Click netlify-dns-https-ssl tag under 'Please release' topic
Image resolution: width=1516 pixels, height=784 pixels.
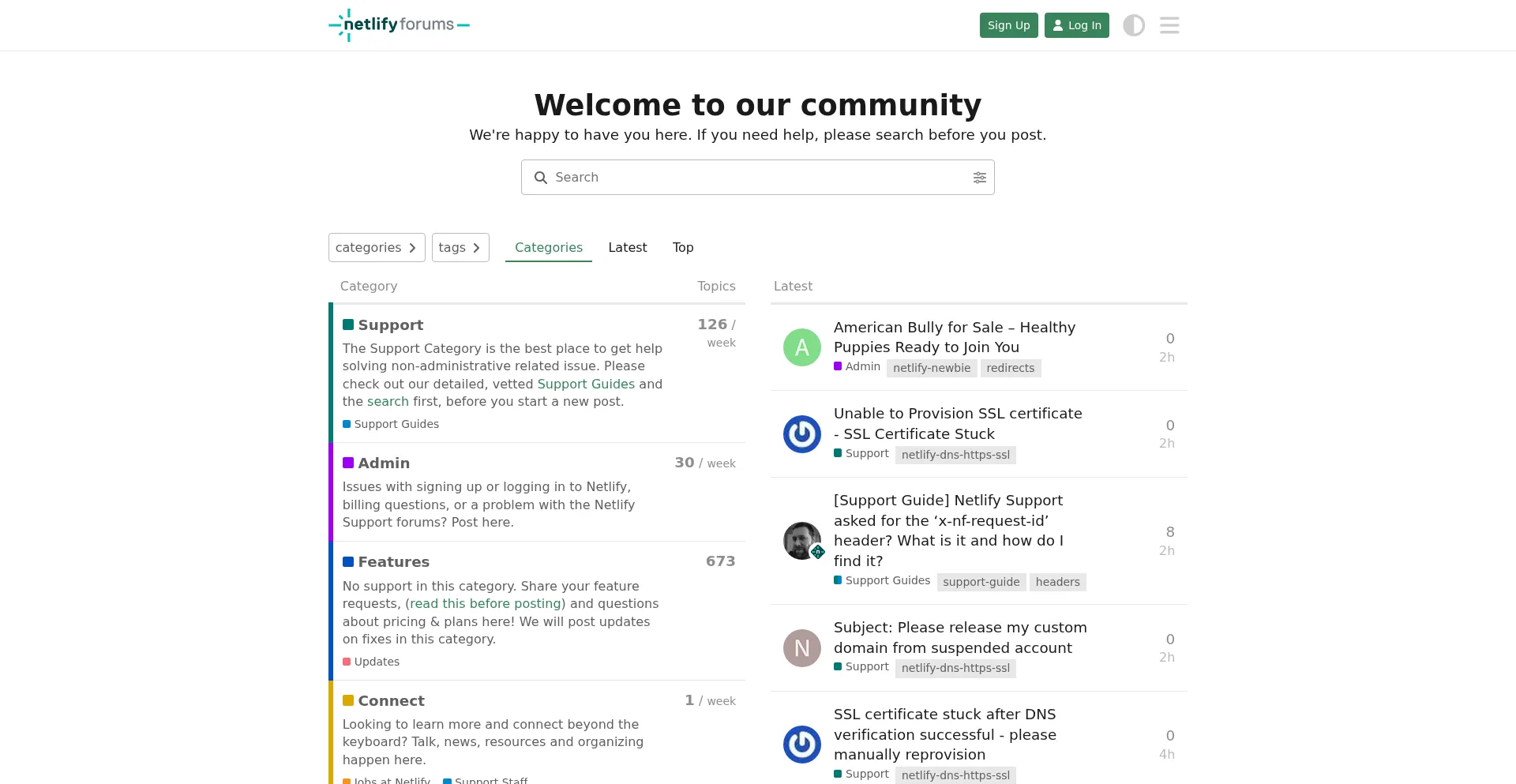955,668
